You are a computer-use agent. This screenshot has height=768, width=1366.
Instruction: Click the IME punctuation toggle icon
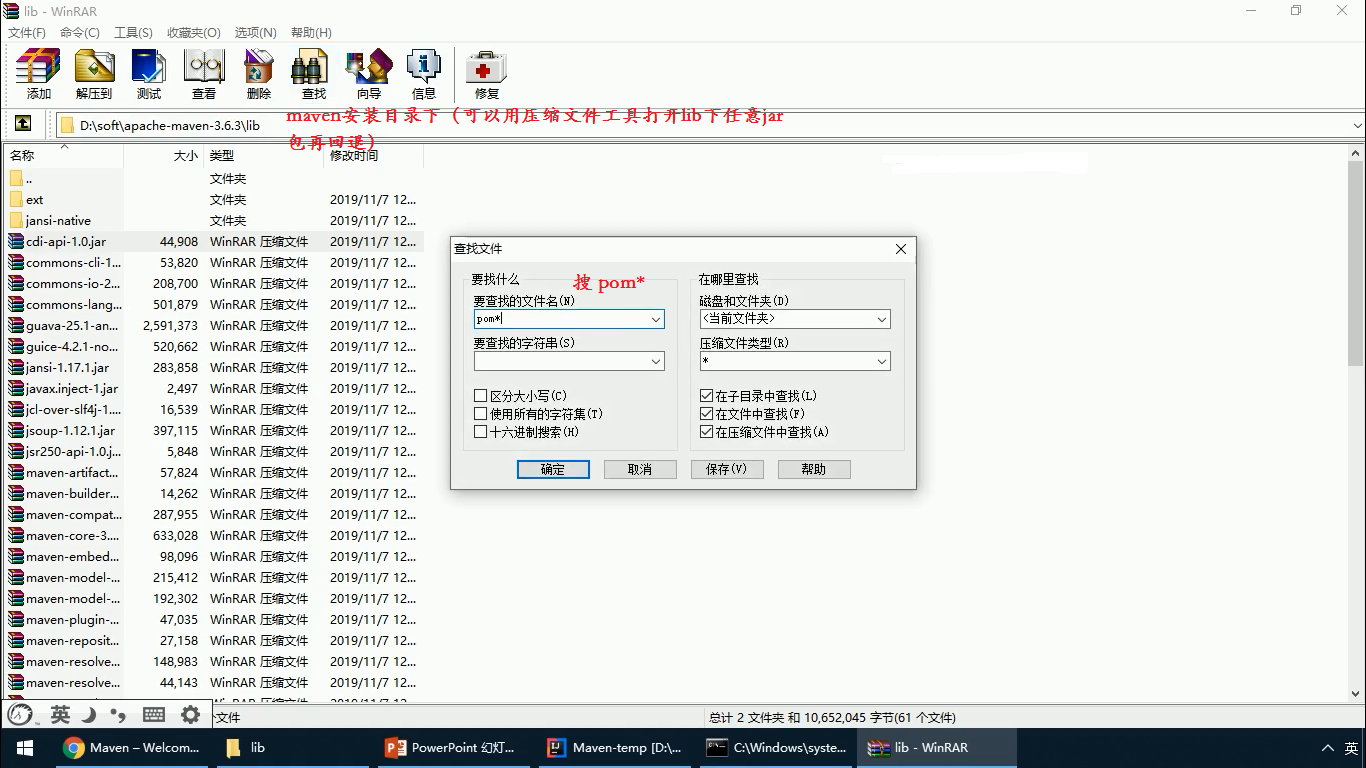[x=118, y=714]
